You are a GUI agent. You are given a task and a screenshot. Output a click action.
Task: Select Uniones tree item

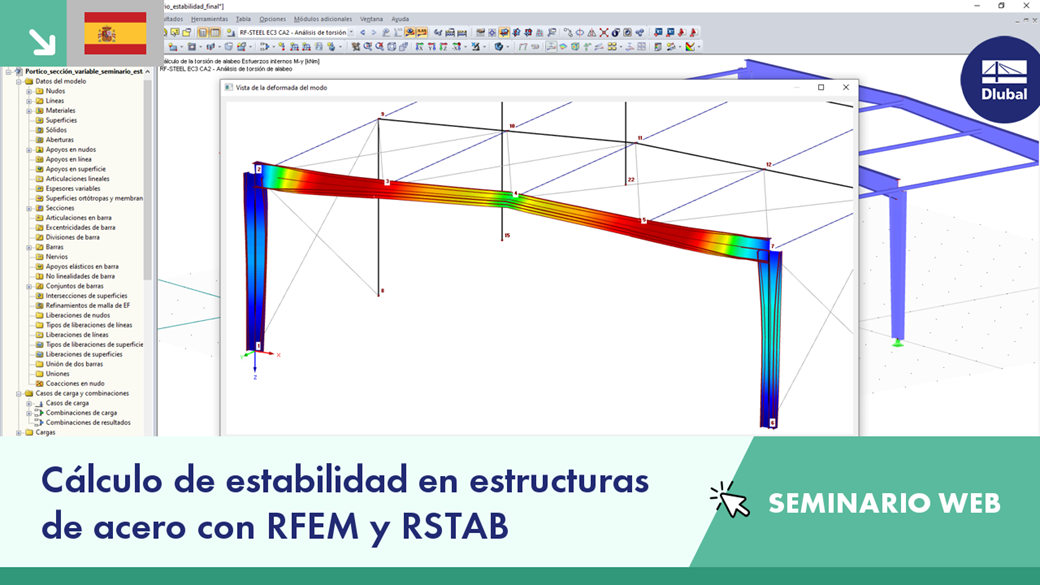click(58, 373)
